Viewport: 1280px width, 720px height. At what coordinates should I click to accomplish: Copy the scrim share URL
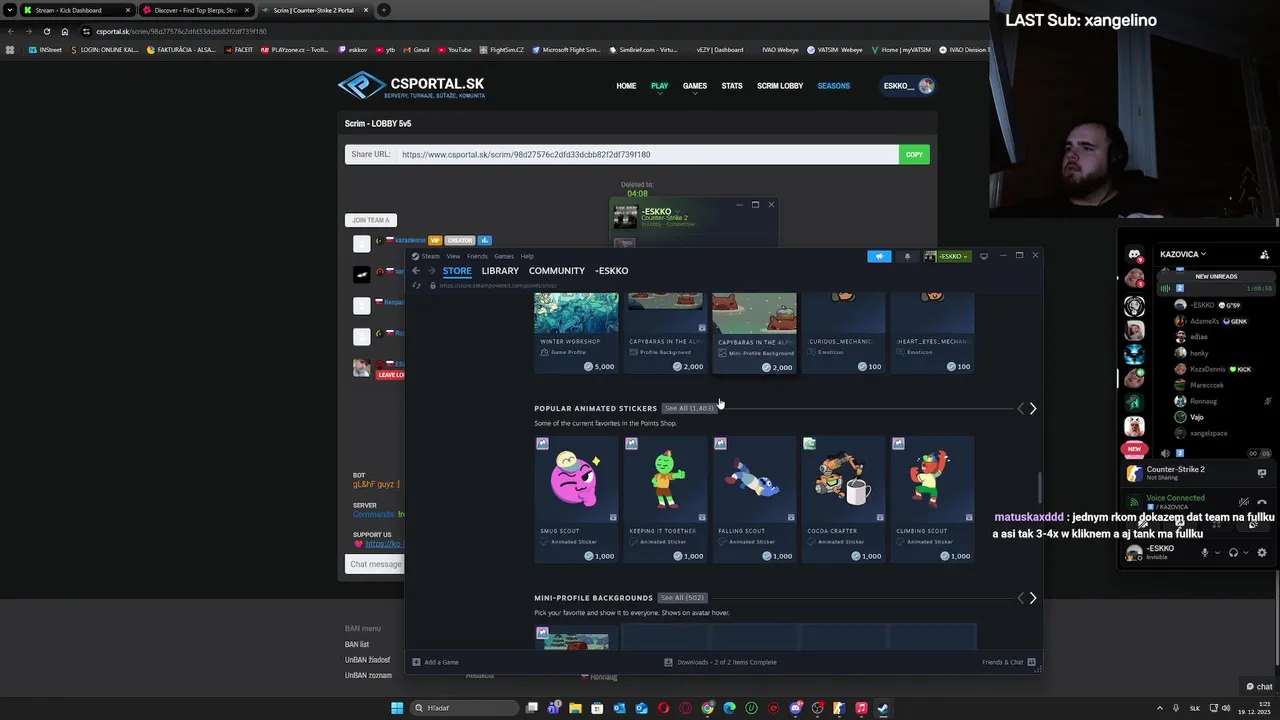click(914, 154)
